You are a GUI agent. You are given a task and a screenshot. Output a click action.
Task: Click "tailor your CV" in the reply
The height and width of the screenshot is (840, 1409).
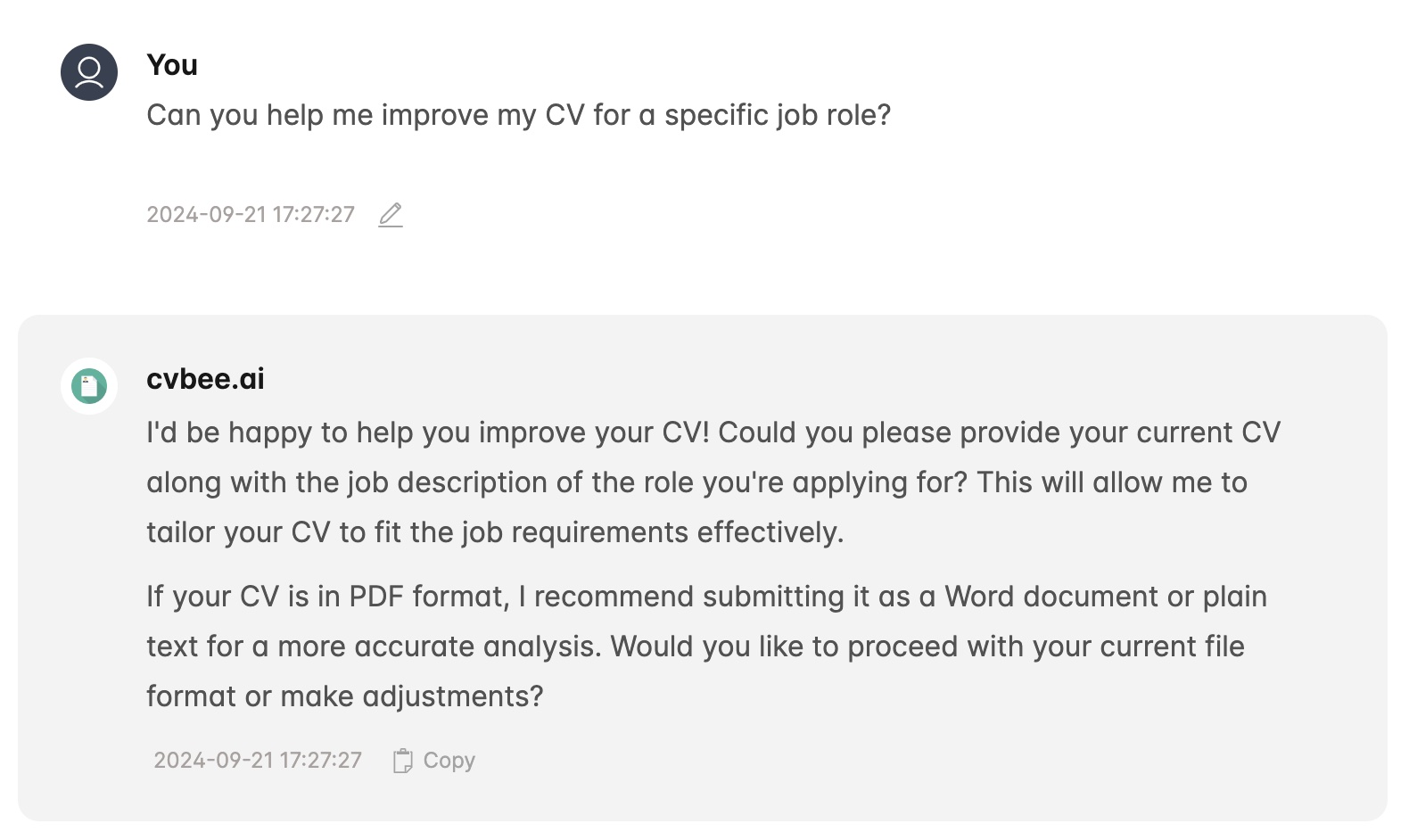[238, 532]
